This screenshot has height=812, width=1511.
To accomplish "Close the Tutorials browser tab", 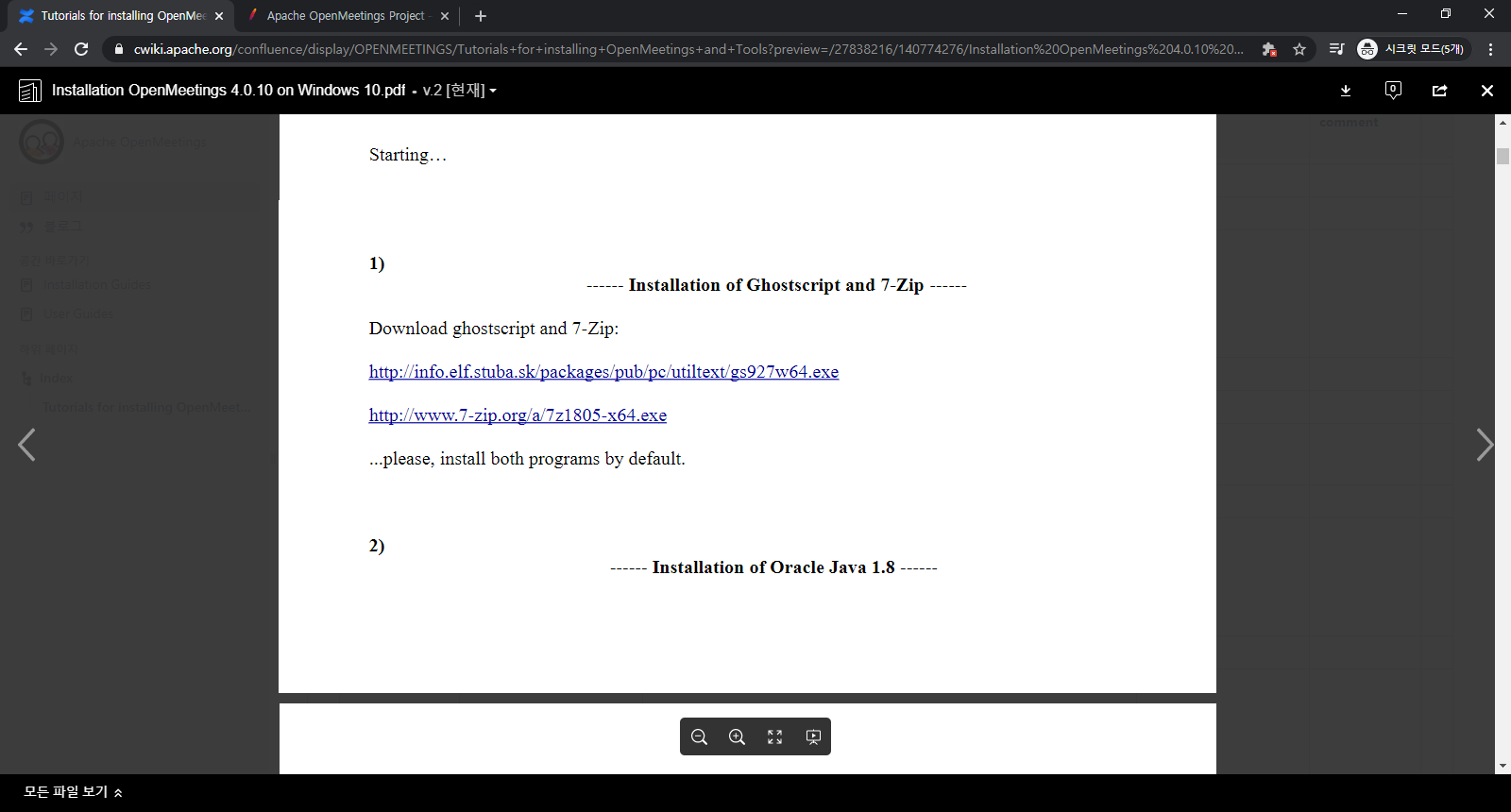I will [219, 16].
